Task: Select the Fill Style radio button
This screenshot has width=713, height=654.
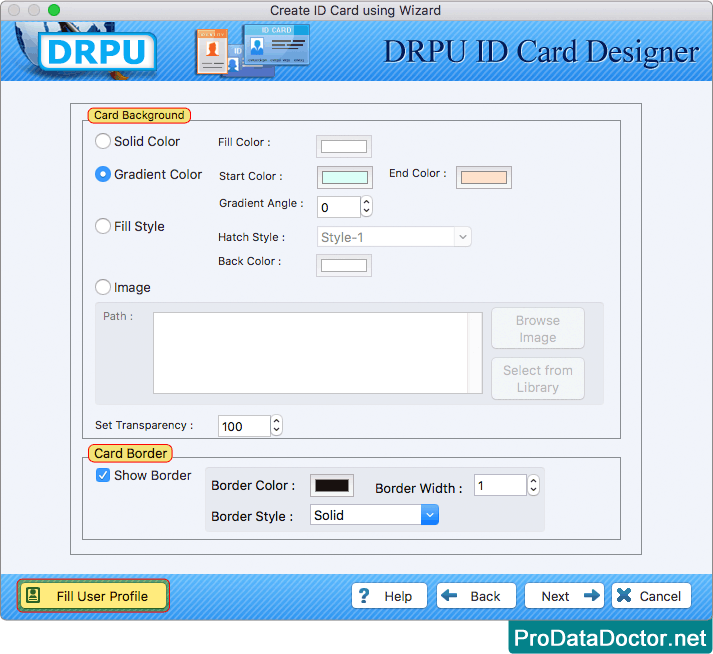Action: tap(103, 226)
